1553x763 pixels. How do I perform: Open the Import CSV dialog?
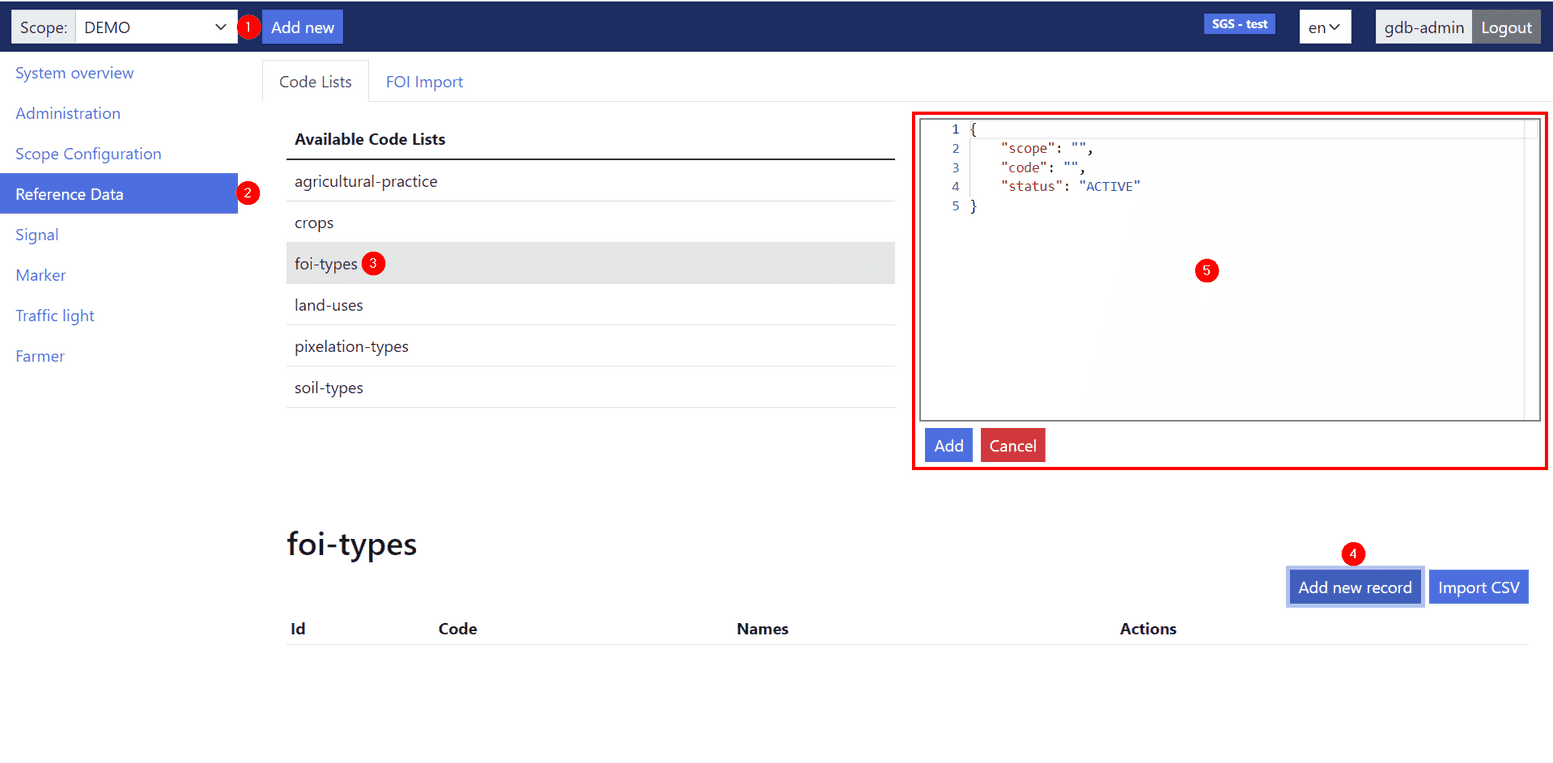(1478, 587)
